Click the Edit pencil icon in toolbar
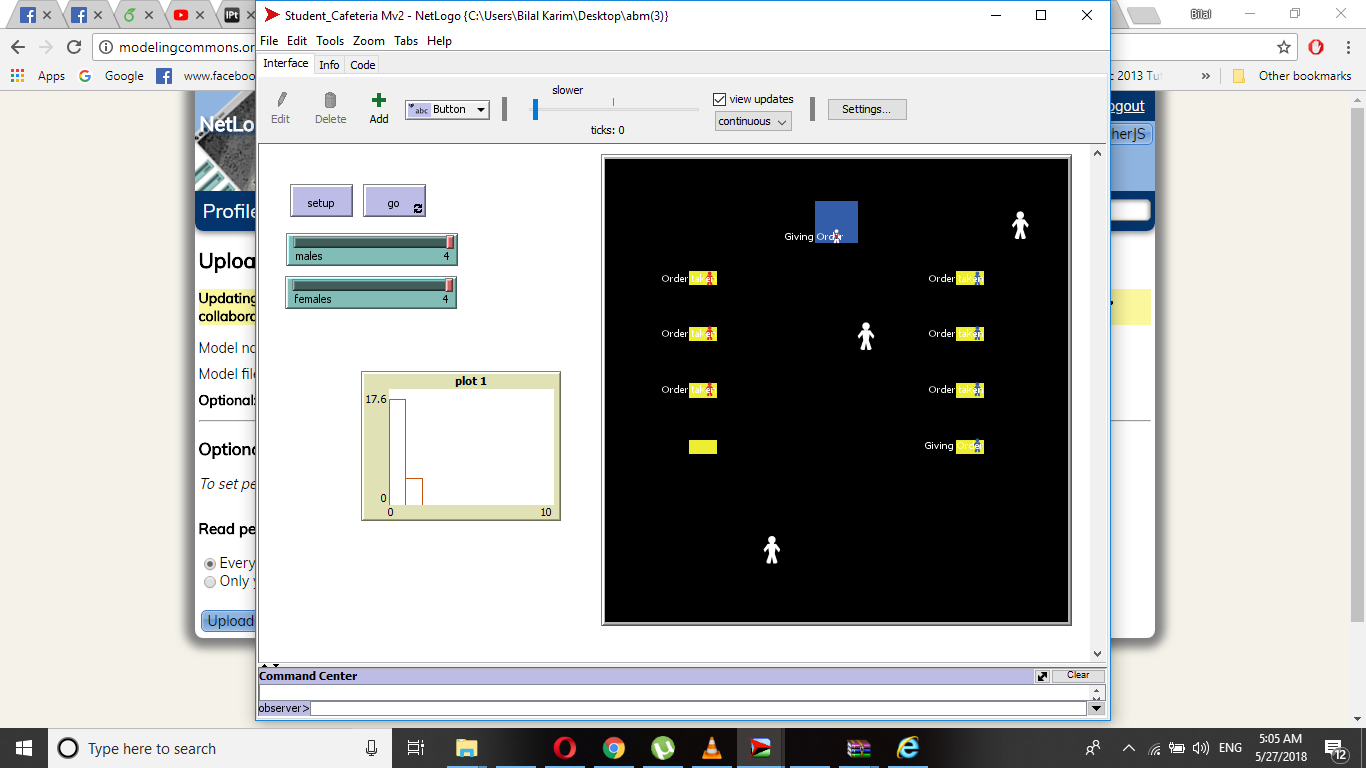The image size is (1366, 768). (x=281, y=100)
